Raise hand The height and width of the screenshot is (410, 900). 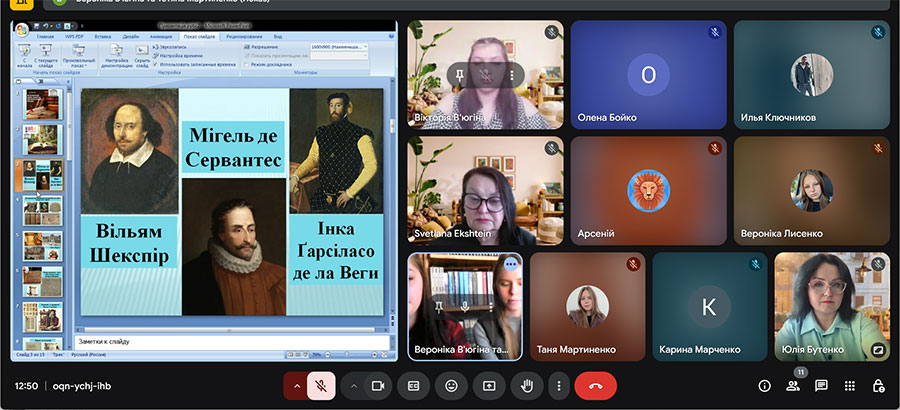point(527,386)
